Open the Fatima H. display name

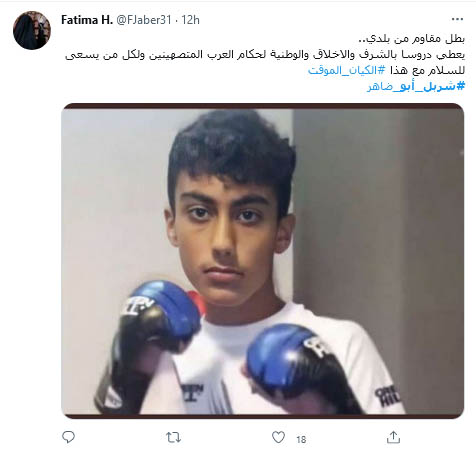[x=87, y=20]
